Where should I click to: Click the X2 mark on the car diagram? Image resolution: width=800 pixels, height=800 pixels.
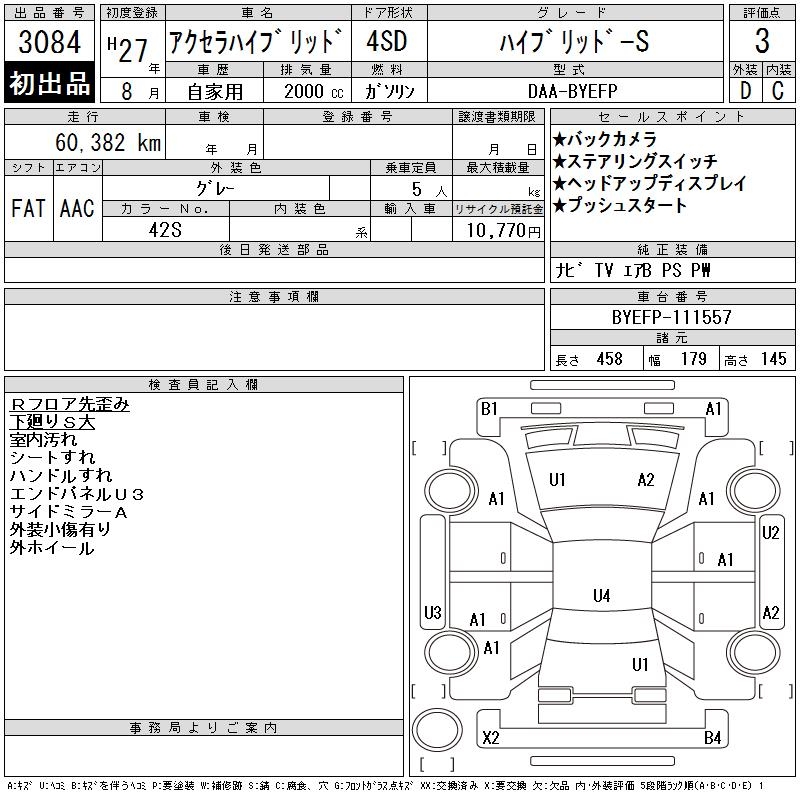coord(490,738)
